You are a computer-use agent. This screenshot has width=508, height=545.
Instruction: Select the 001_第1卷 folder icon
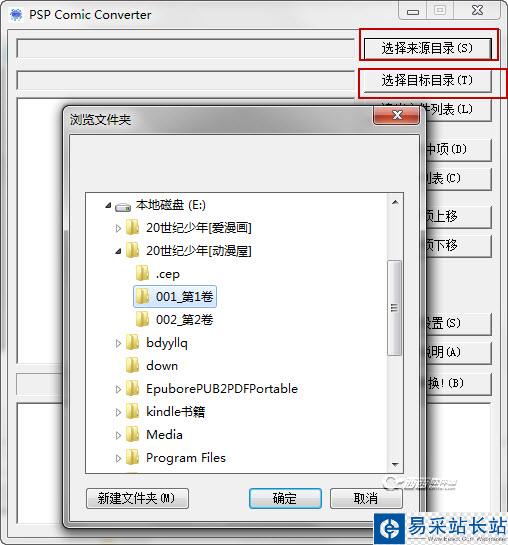[142, 296]
